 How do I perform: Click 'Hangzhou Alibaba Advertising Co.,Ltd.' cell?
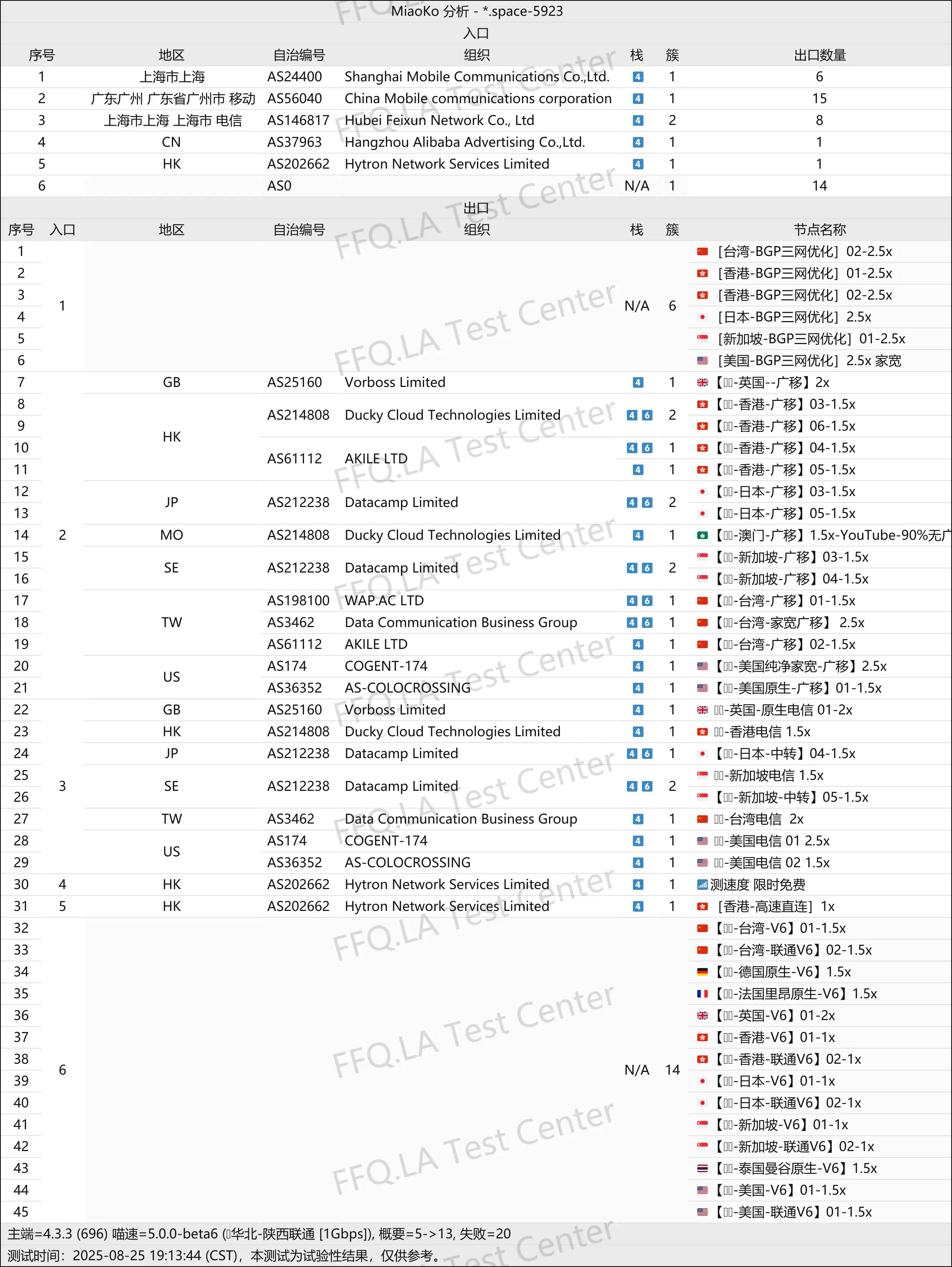coord(465,142)
